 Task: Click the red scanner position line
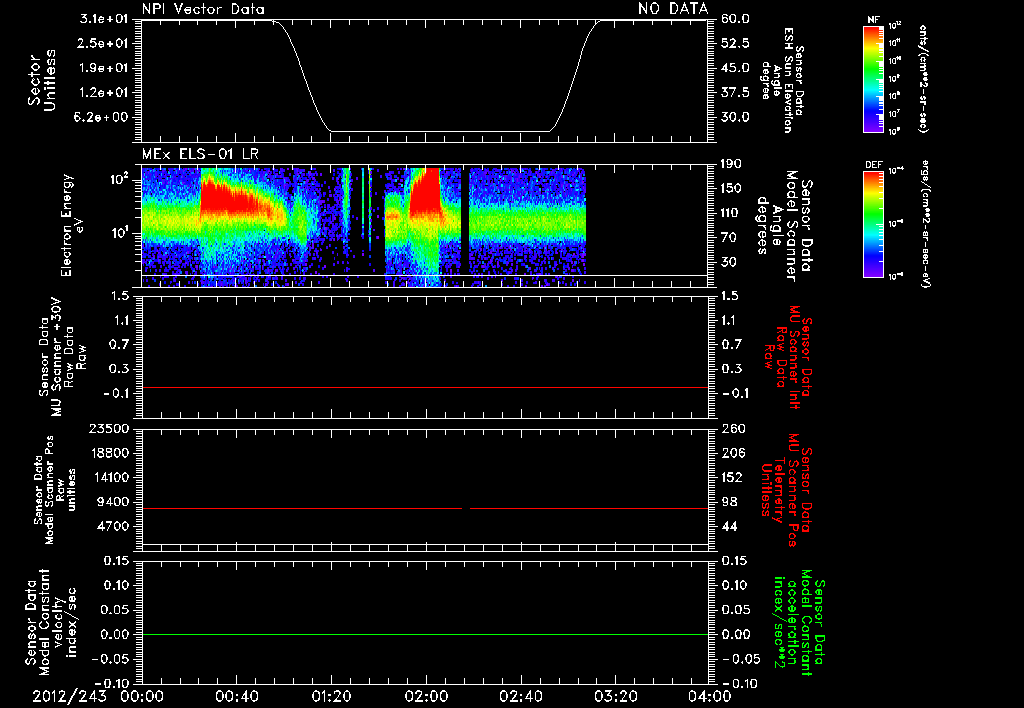(300, 509)
